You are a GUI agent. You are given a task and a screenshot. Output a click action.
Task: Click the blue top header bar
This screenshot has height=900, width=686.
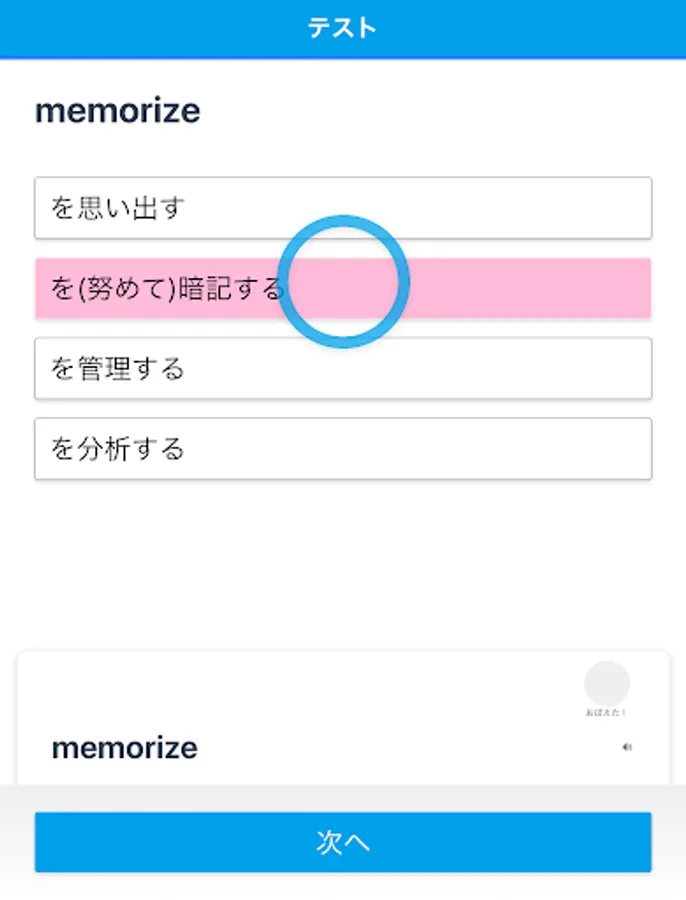pos(550,28)
